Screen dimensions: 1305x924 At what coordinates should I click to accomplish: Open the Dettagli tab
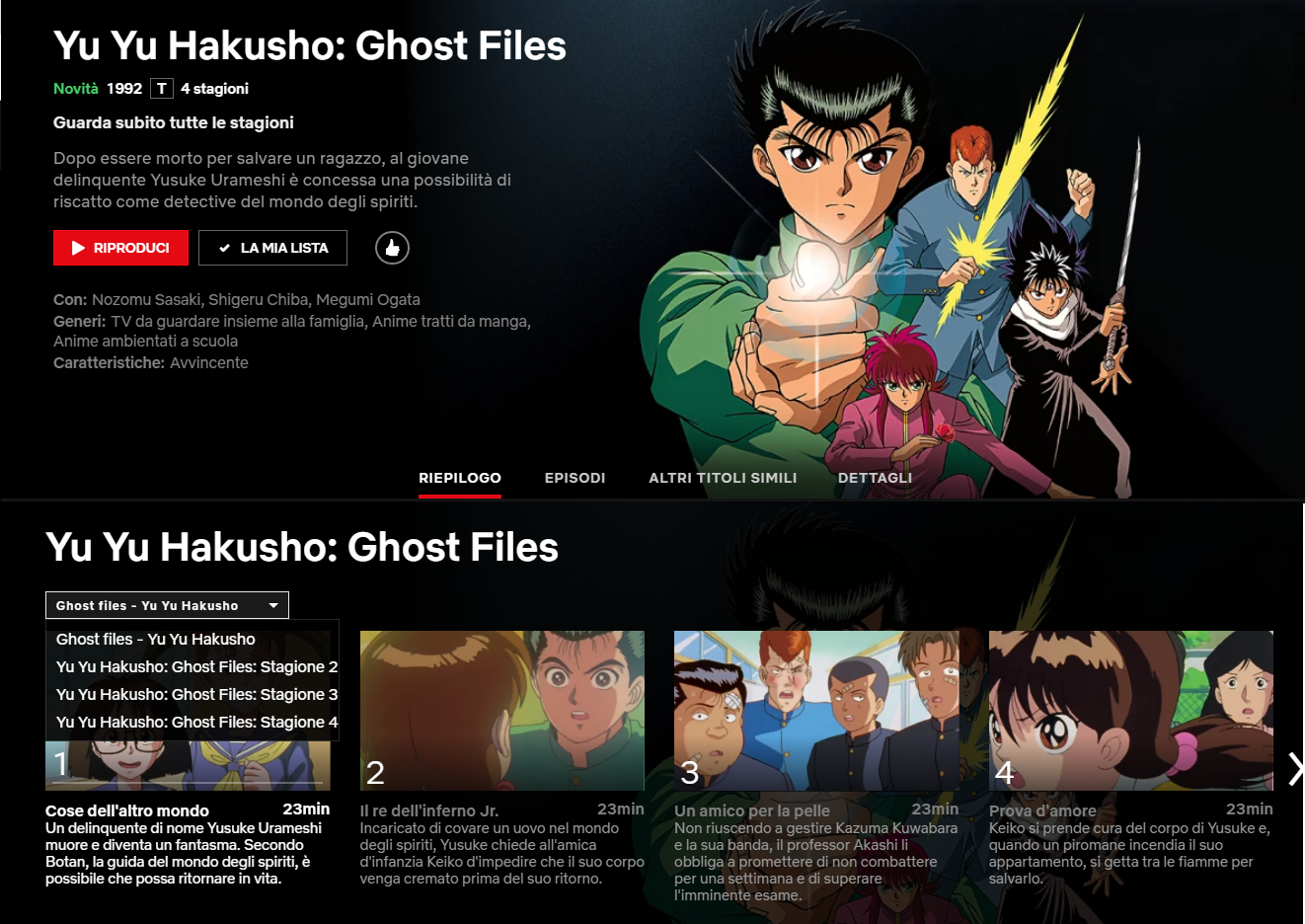pos(875,478)
